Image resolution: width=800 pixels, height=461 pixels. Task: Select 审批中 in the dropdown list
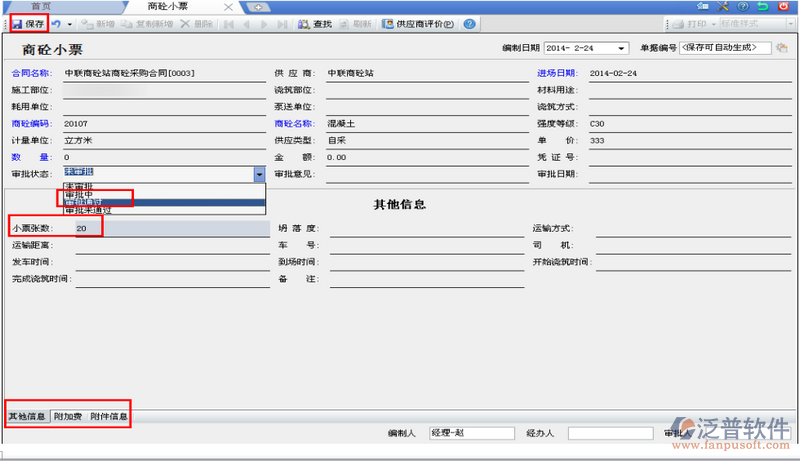80,194
